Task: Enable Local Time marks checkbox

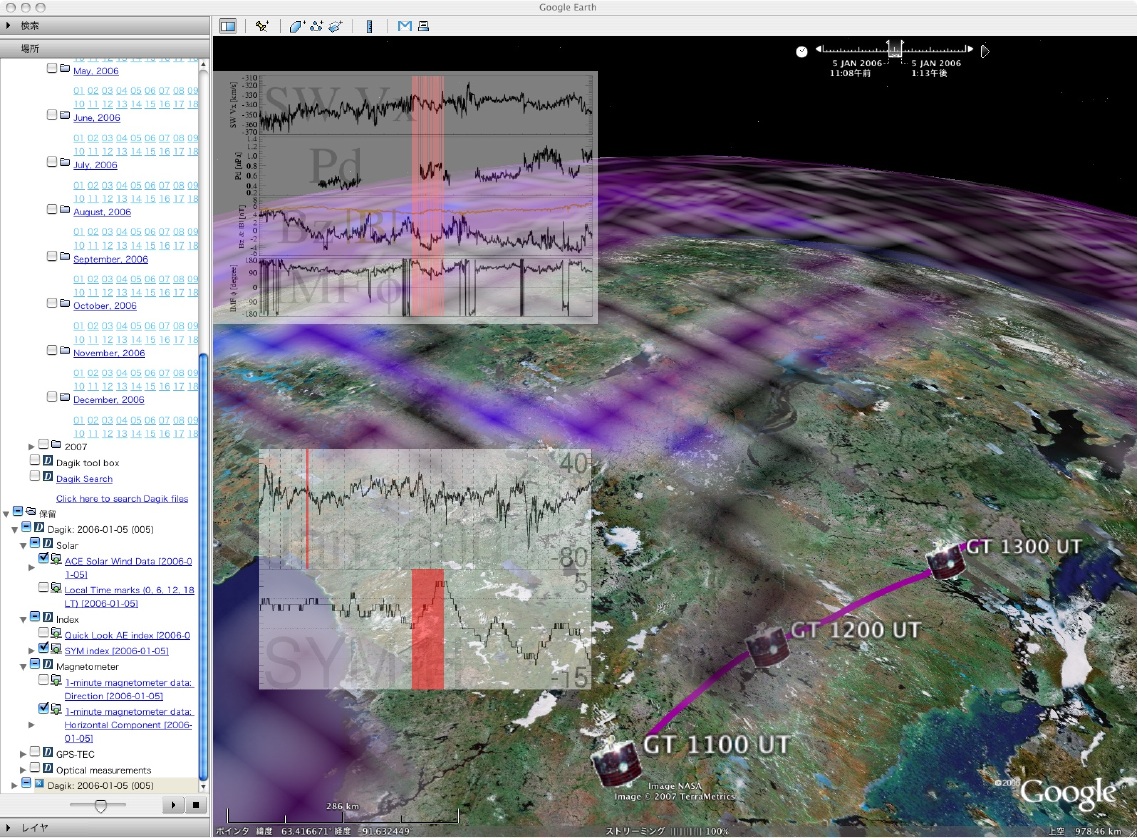Action: 44,588
